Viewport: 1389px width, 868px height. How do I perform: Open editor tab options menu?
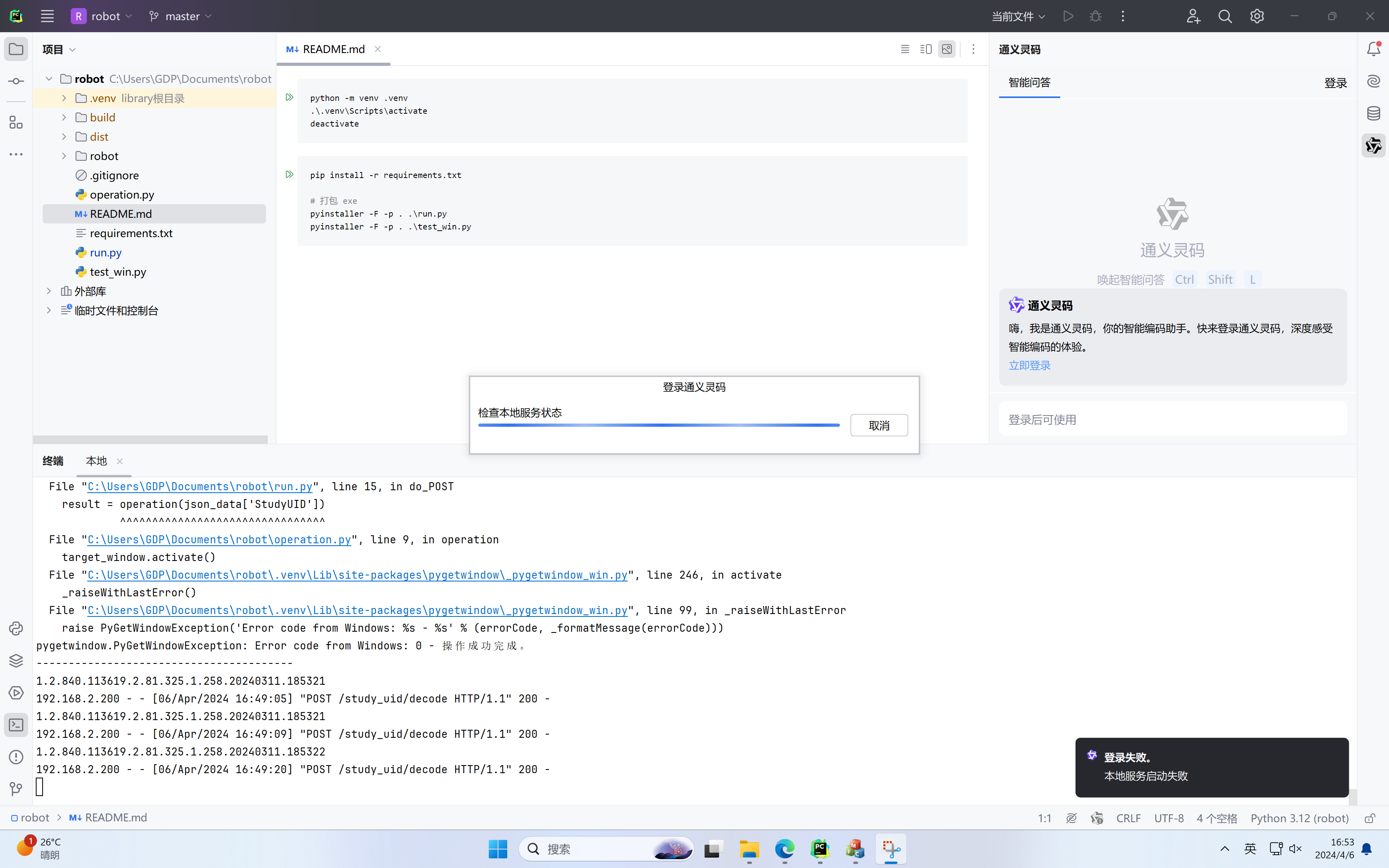[973, 49]
